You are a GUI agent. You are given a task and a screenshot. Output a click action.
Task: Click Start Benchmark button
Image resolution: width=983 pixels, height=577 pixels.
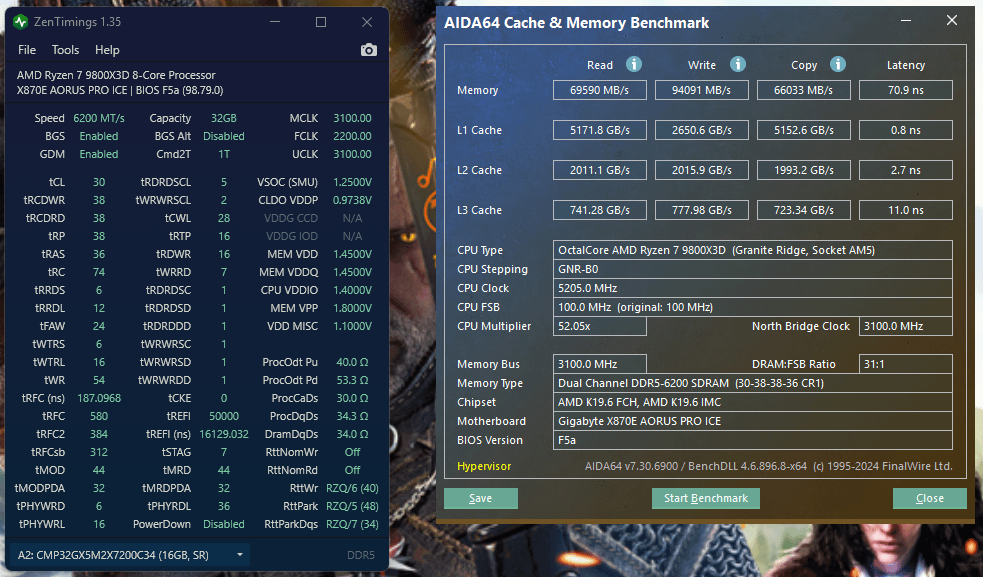[706, 499]
